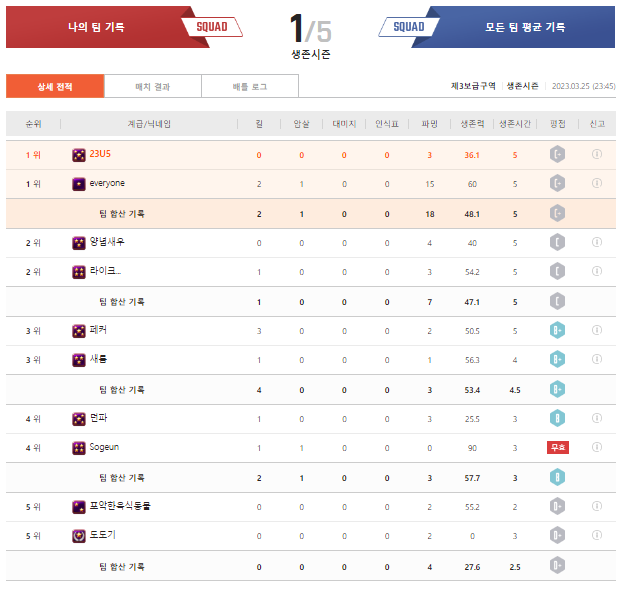Image resolution: width=622 pixels, height=589 pixels.
Task: Click the grade badge in the 페커 row
Action: click(x=558, y=331)
